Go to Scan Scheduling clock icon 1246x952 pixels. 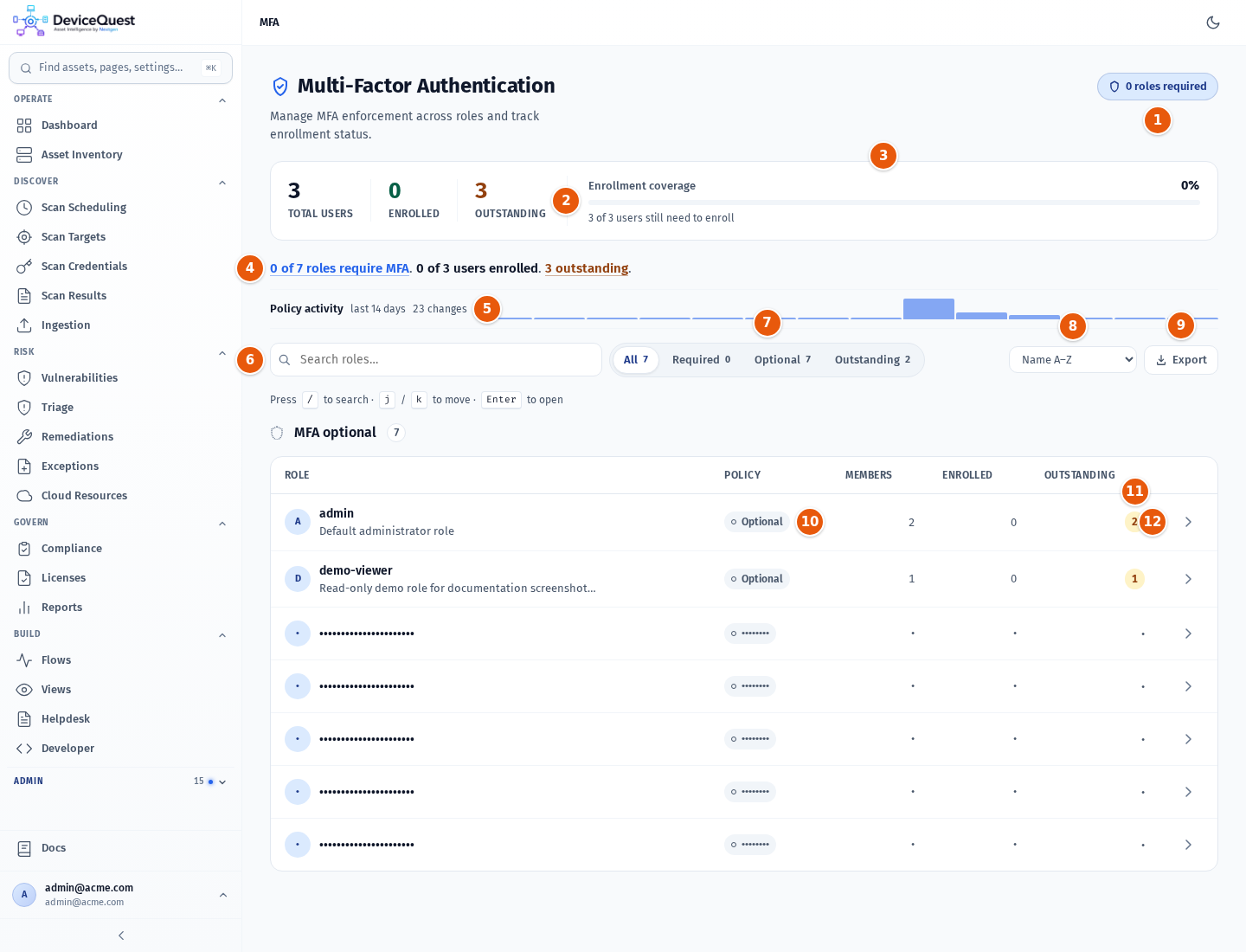pyautogui.click(x=24, y=208)
